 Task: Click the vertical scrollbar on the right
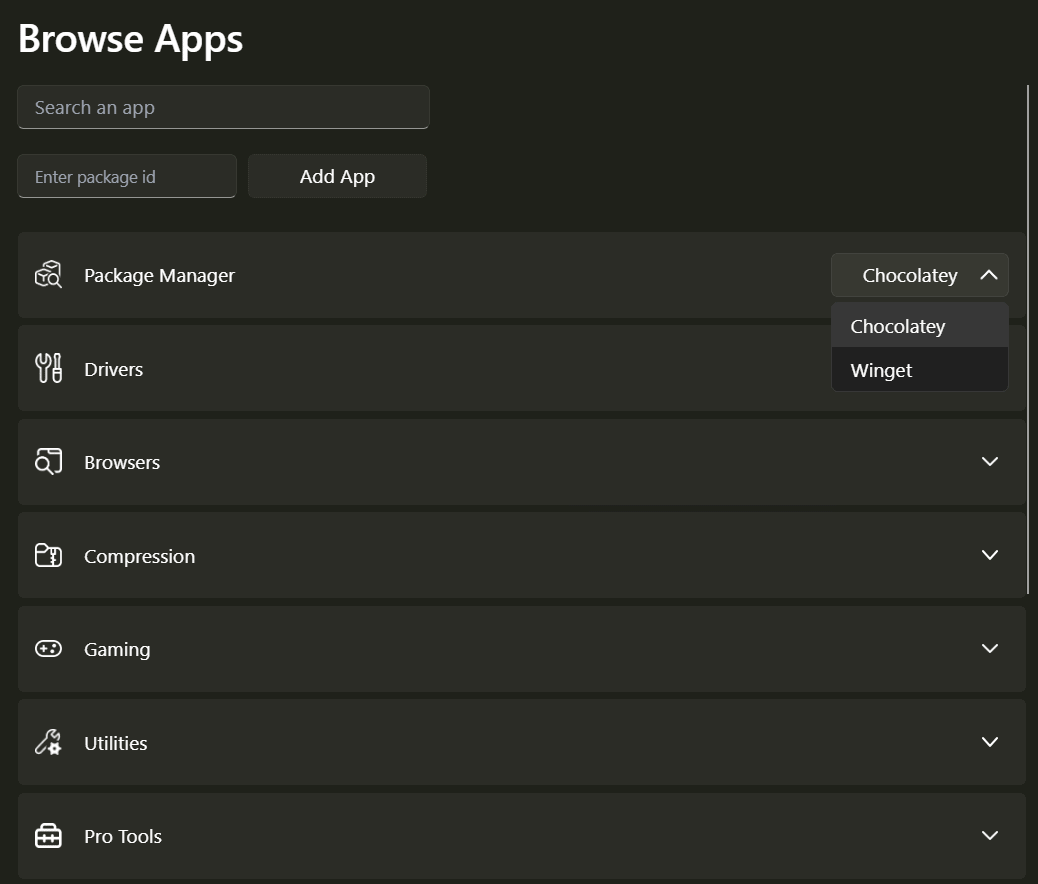point(1028,340)
